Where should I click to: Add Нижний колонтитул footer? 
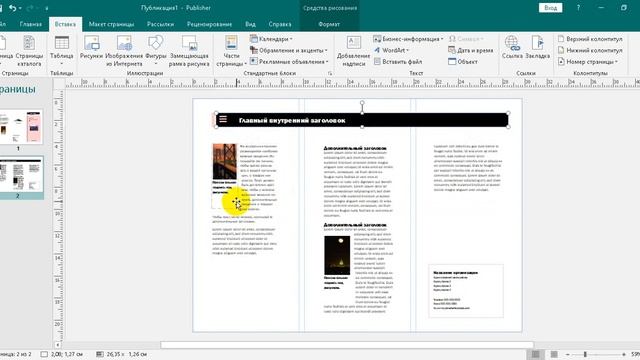(590, 50)
